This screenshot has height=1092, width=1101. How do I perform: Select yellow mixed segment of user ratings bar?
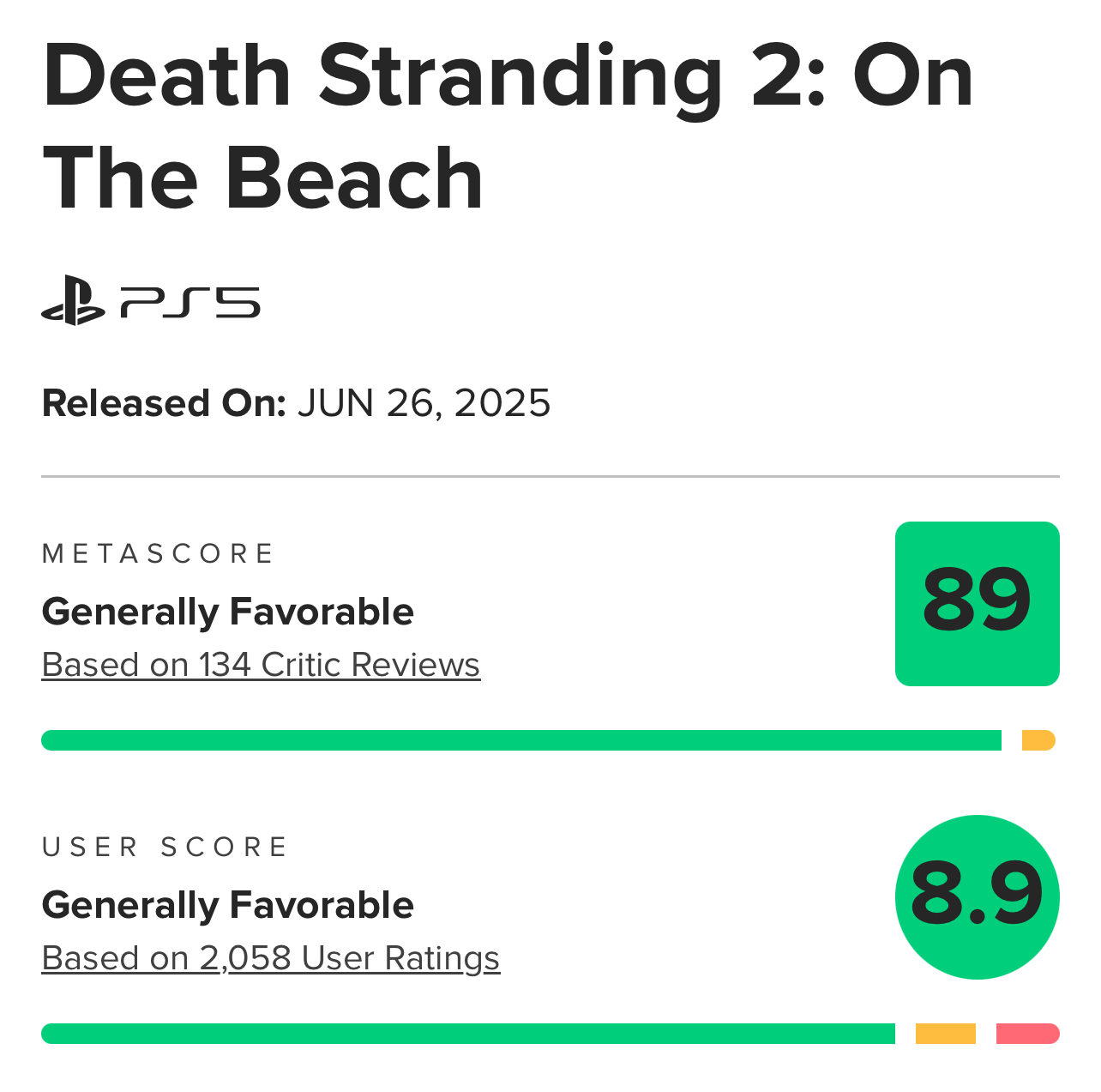click(946, 1034)
